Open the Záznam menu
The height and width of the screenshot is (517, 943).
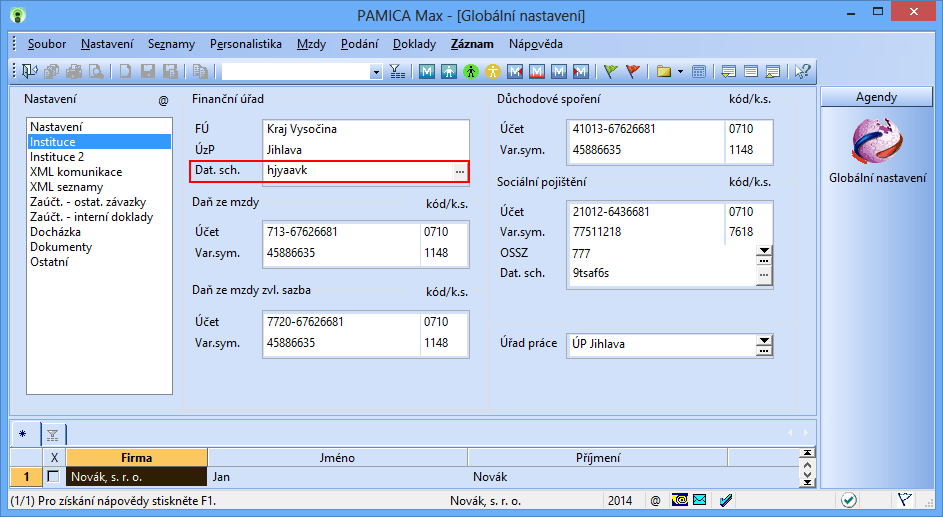coord(472,44)
